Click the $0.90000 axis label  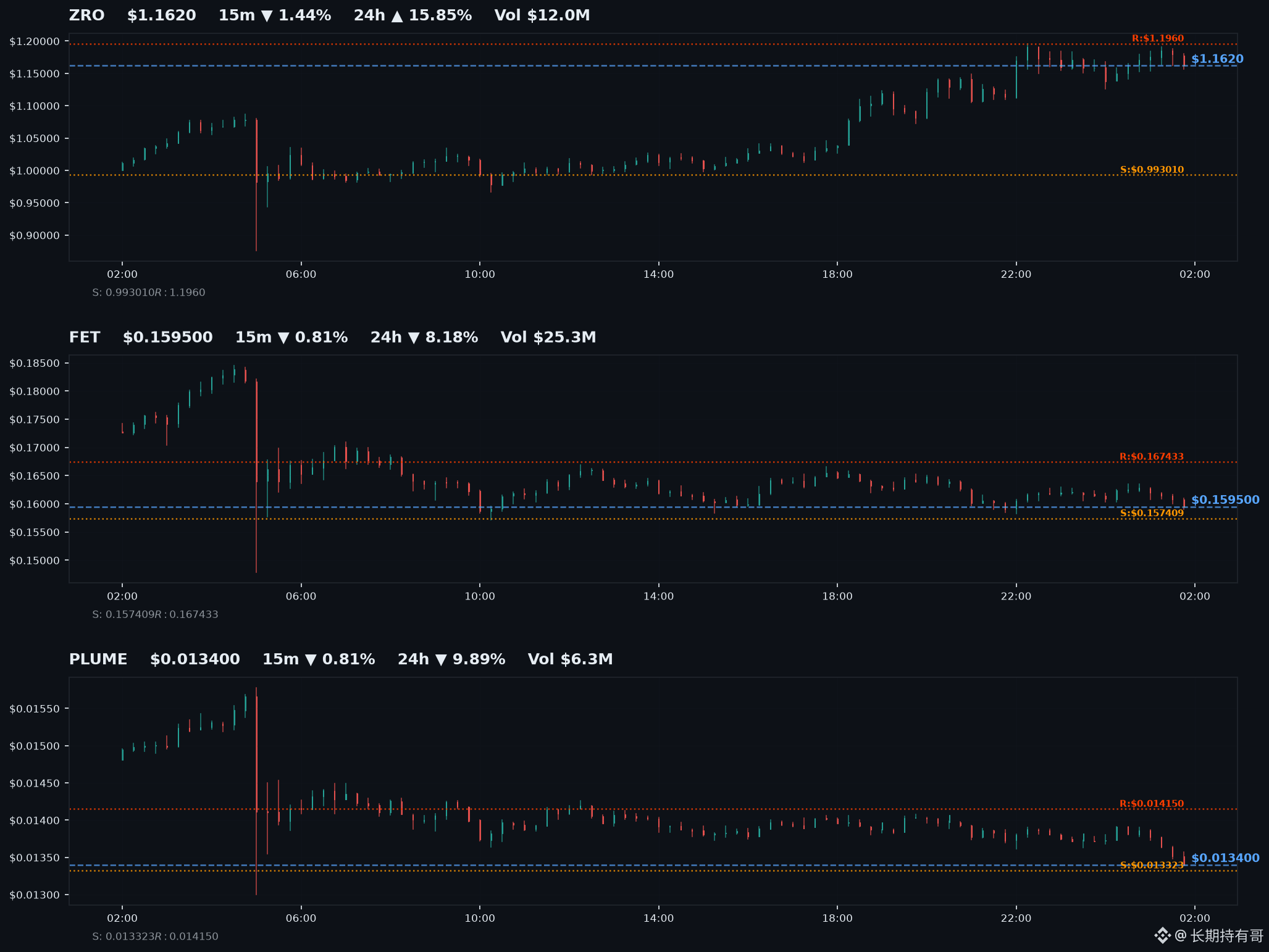[x=35, y=236]
